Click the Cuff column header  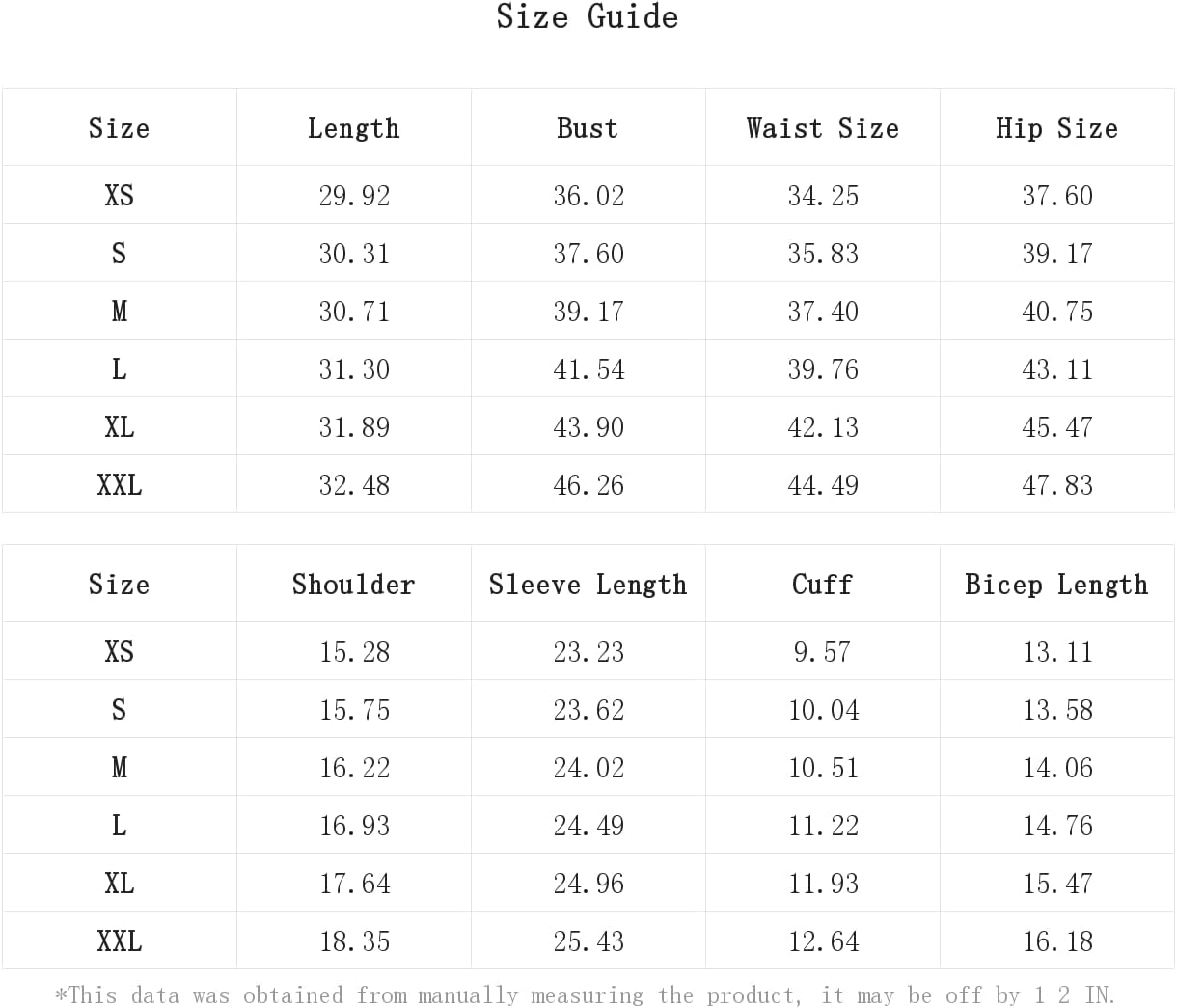click(822, 585)
